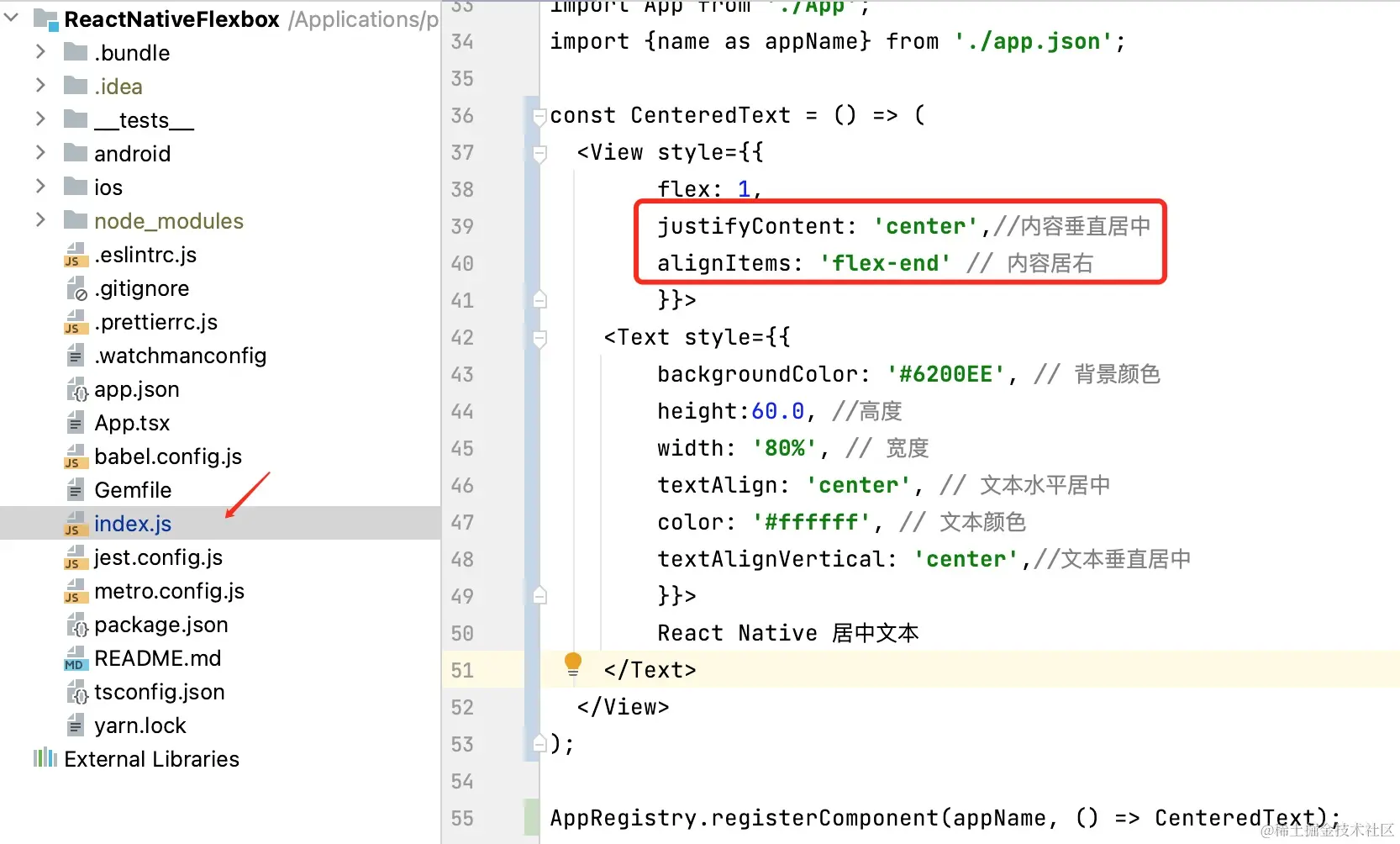Screen dimensions: 1400x844
Task: Click the android folder icon
Action: coord(76,153)
